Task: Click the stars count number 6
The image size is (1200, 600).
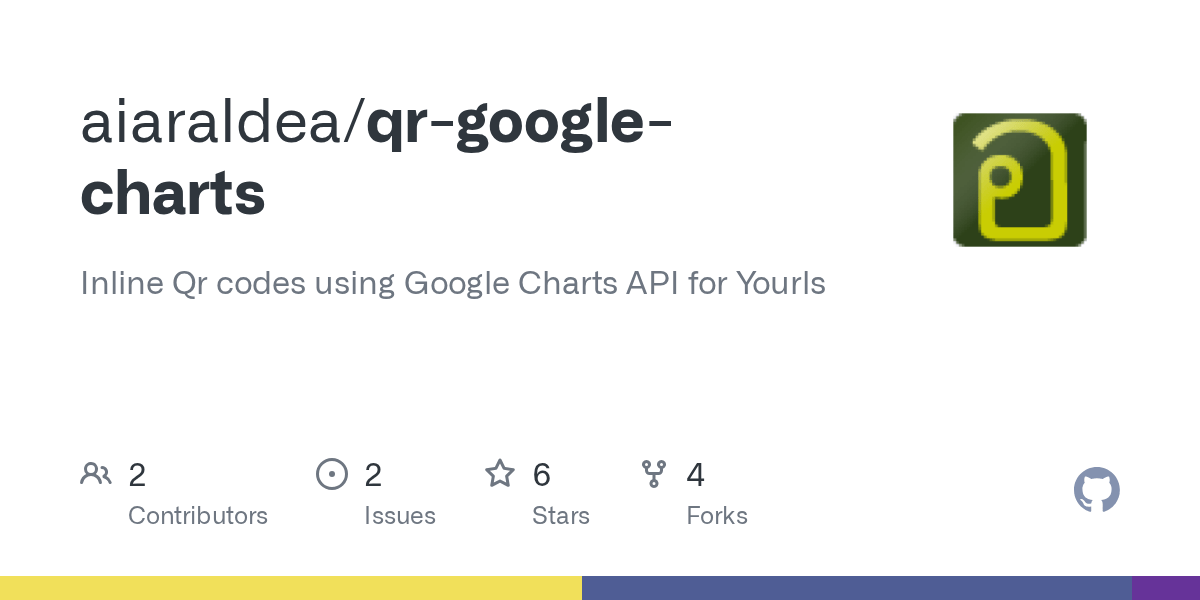Action: pyautogui.click(x=542, y=475)
